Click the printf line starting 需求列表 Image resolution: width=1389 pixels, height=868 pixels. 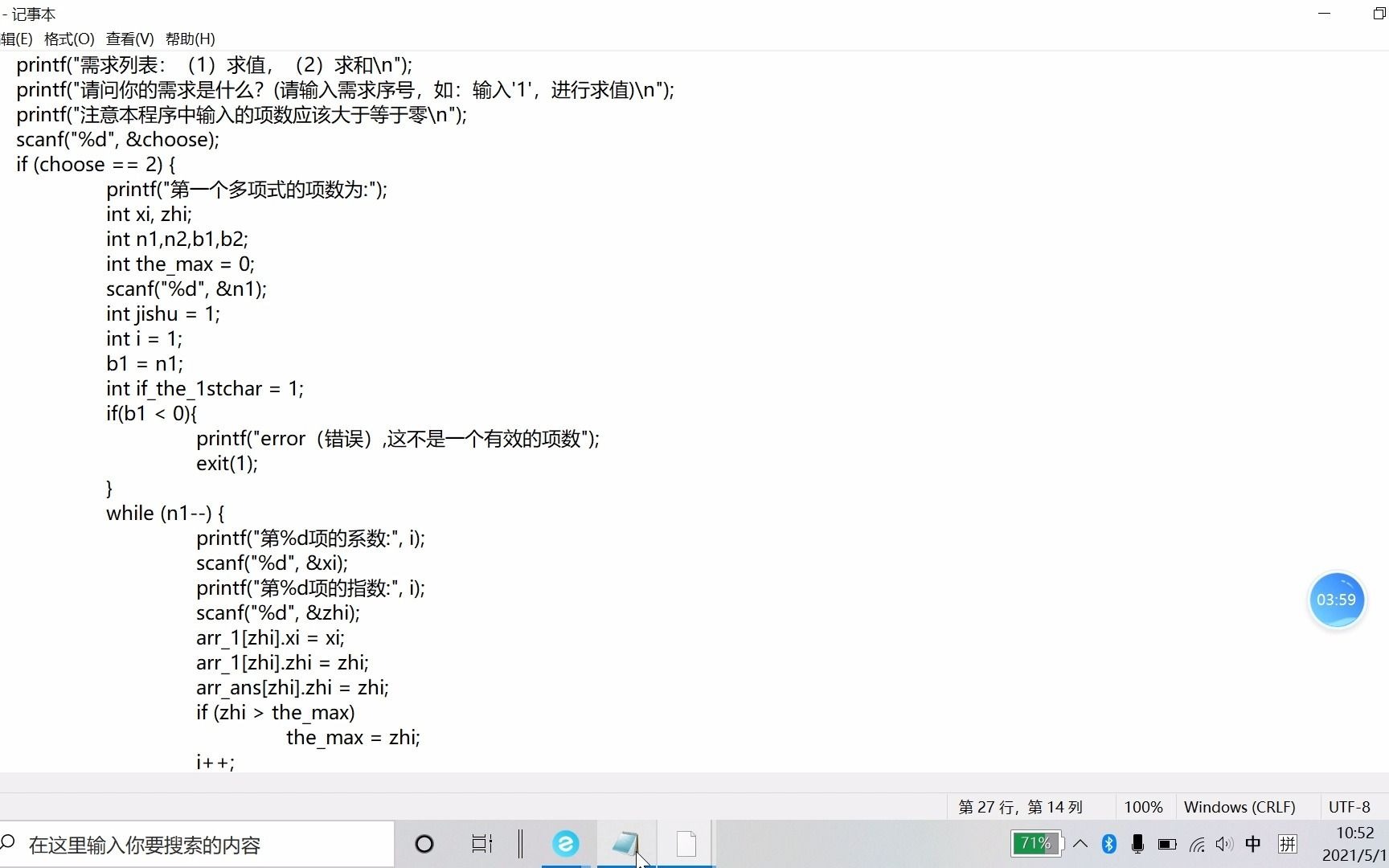215,64
